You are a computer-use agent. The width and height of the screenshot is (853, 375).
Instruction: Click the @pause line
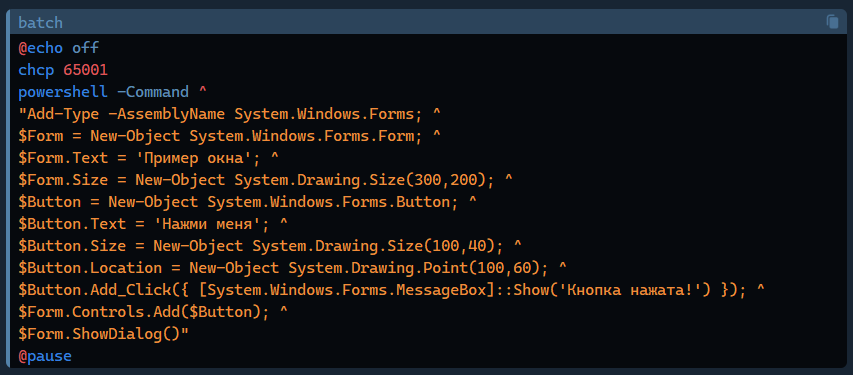45,356
